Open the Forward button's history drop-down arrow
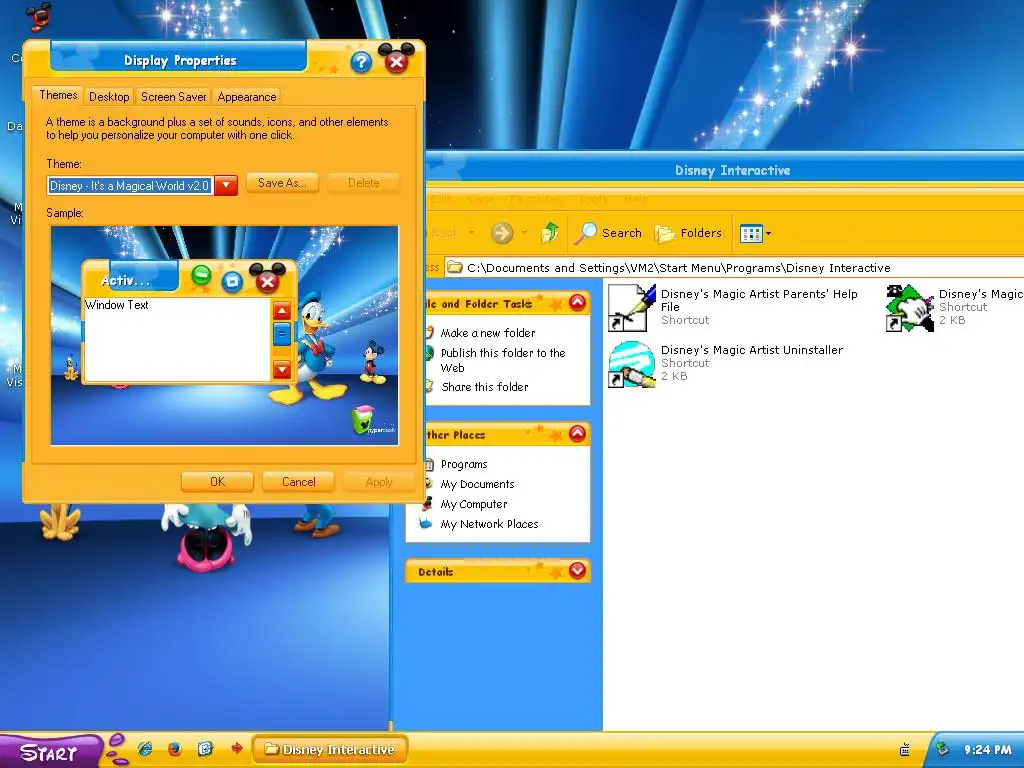The height and width of the screenshot is (768, 1024). (x=524, y=232)
